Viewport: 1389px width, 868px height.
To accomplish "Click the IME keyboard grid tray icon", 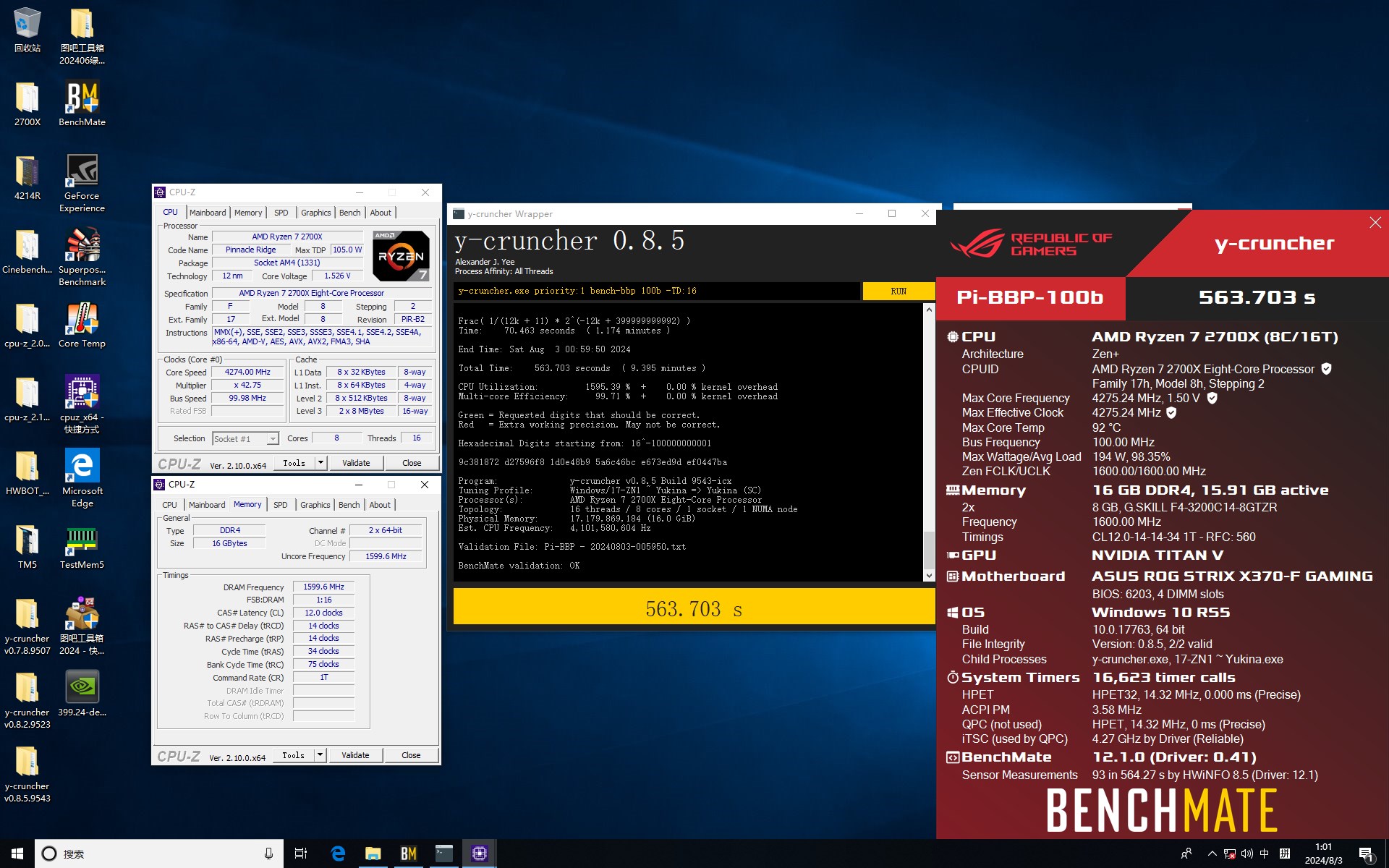I will 1285,854.
